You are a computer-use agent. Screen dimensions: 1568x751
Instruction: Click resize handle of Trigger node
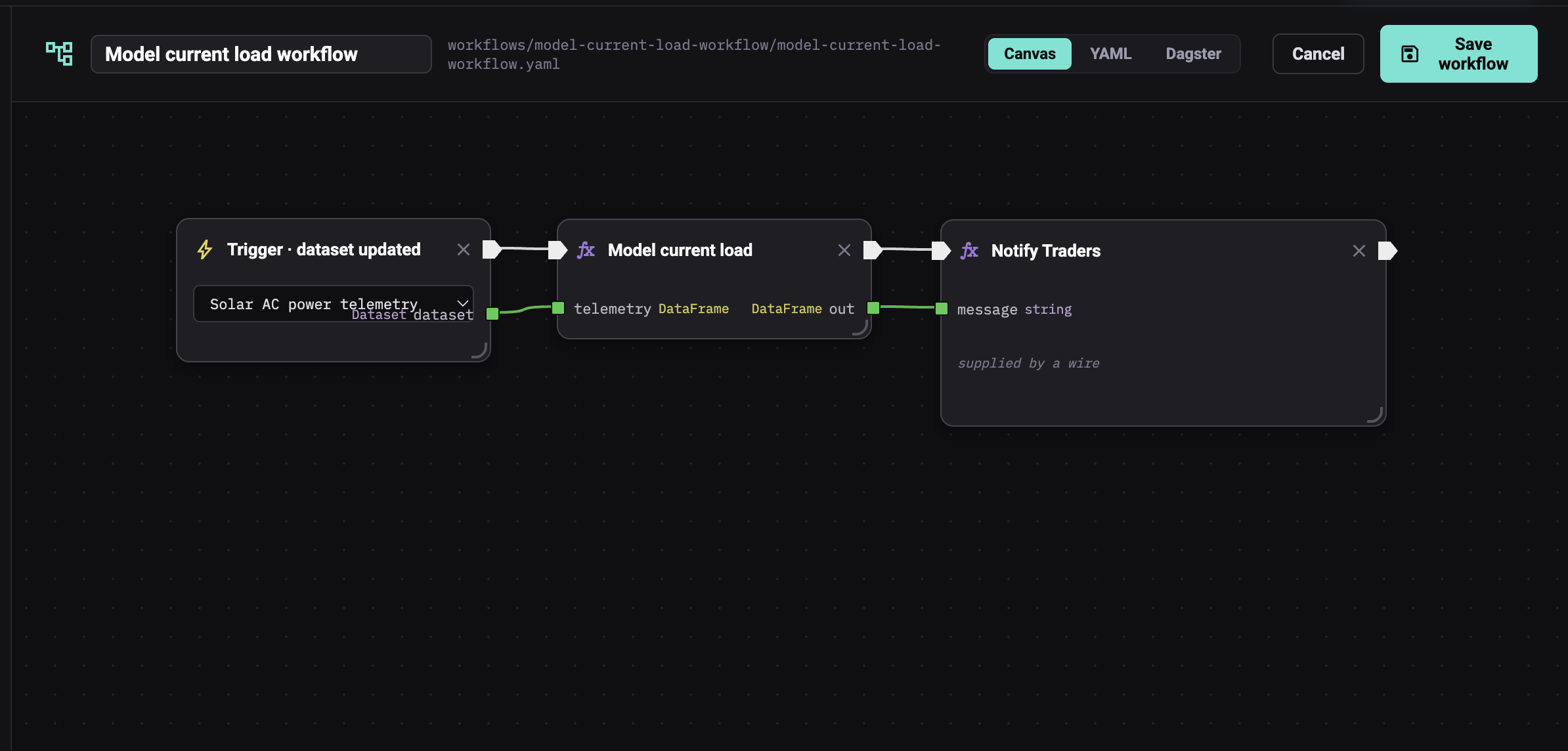[480, 351]
